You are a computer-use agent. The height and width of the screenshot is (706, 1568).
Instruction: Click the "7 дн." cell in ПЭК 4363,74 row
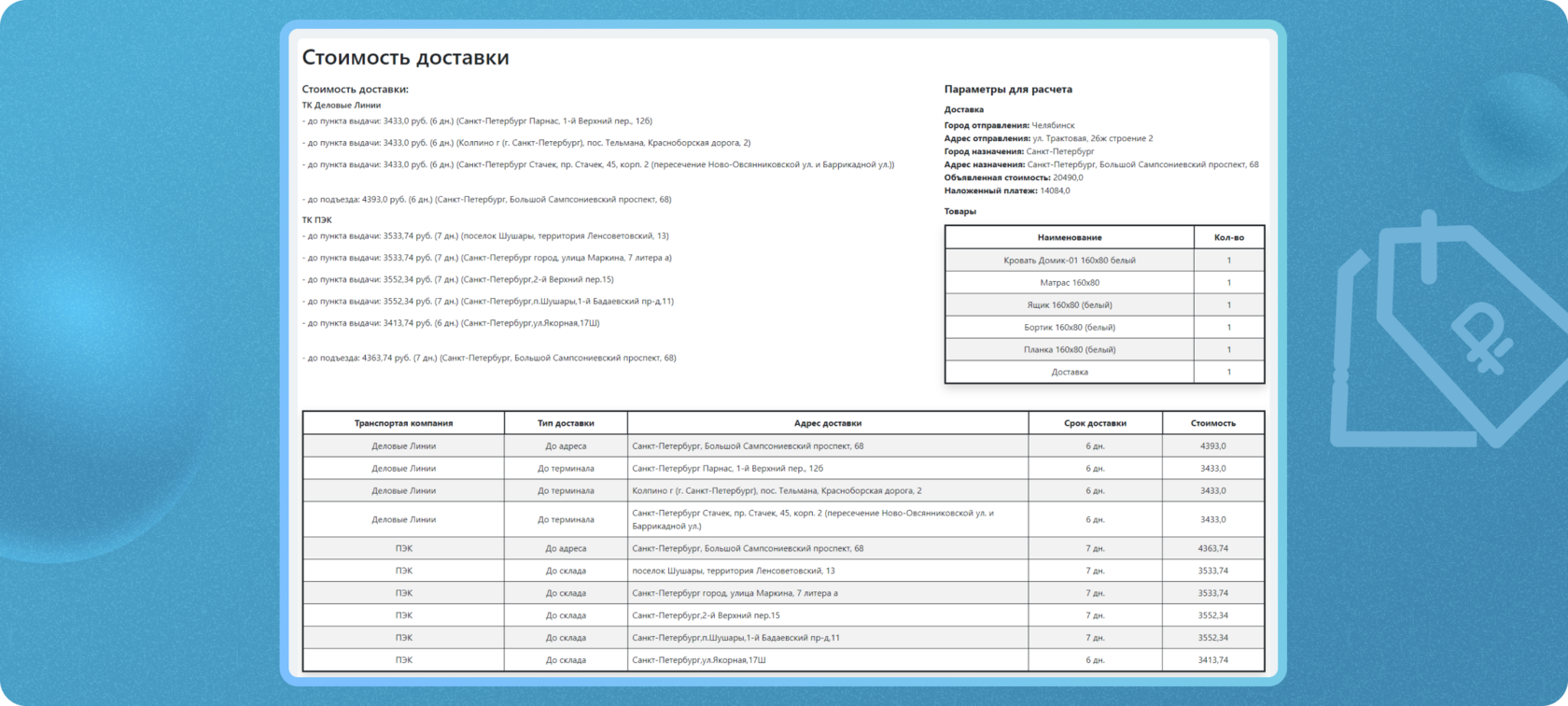pos(1095,549)
